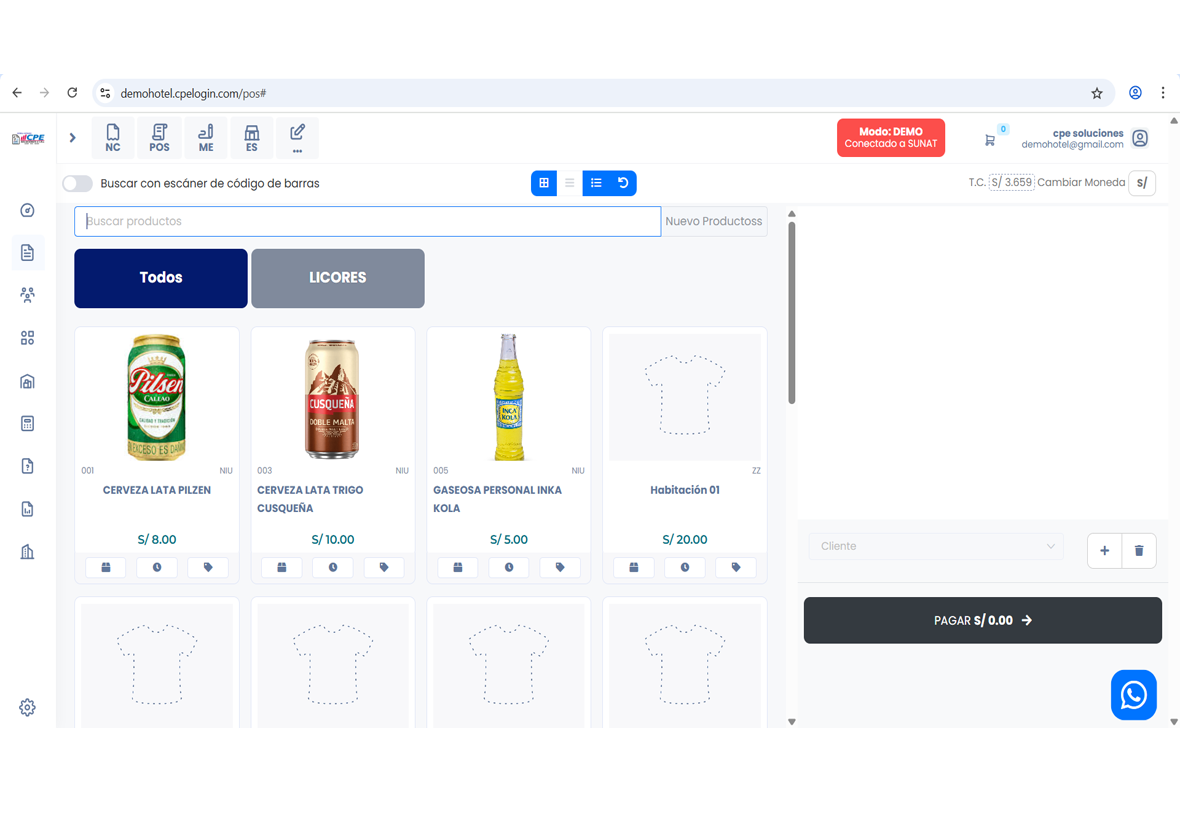1180x834 pixels.
Task: Switch to list view of products
Action: point(596,183)
